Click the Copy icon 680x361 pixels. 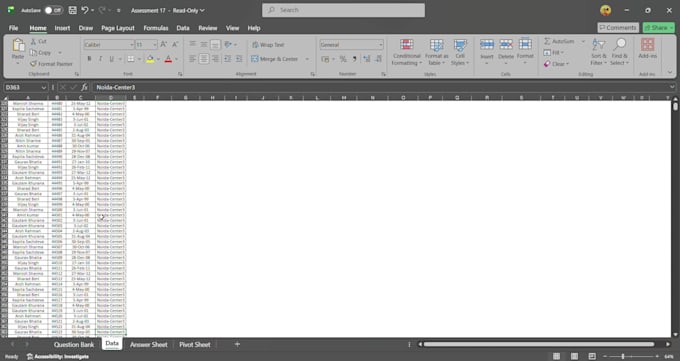(x=33, y=53)
